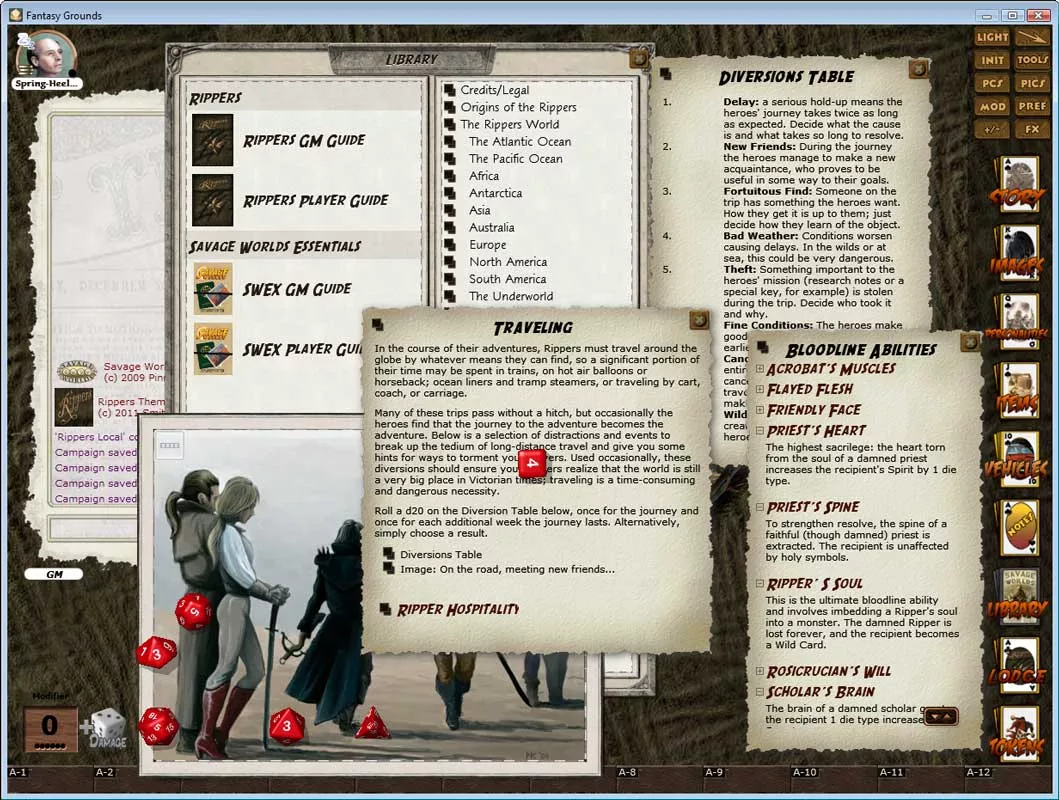This screenshot has width=1059, height=800.
Task: Click the LIGHT button
Action: pos(992,37)
